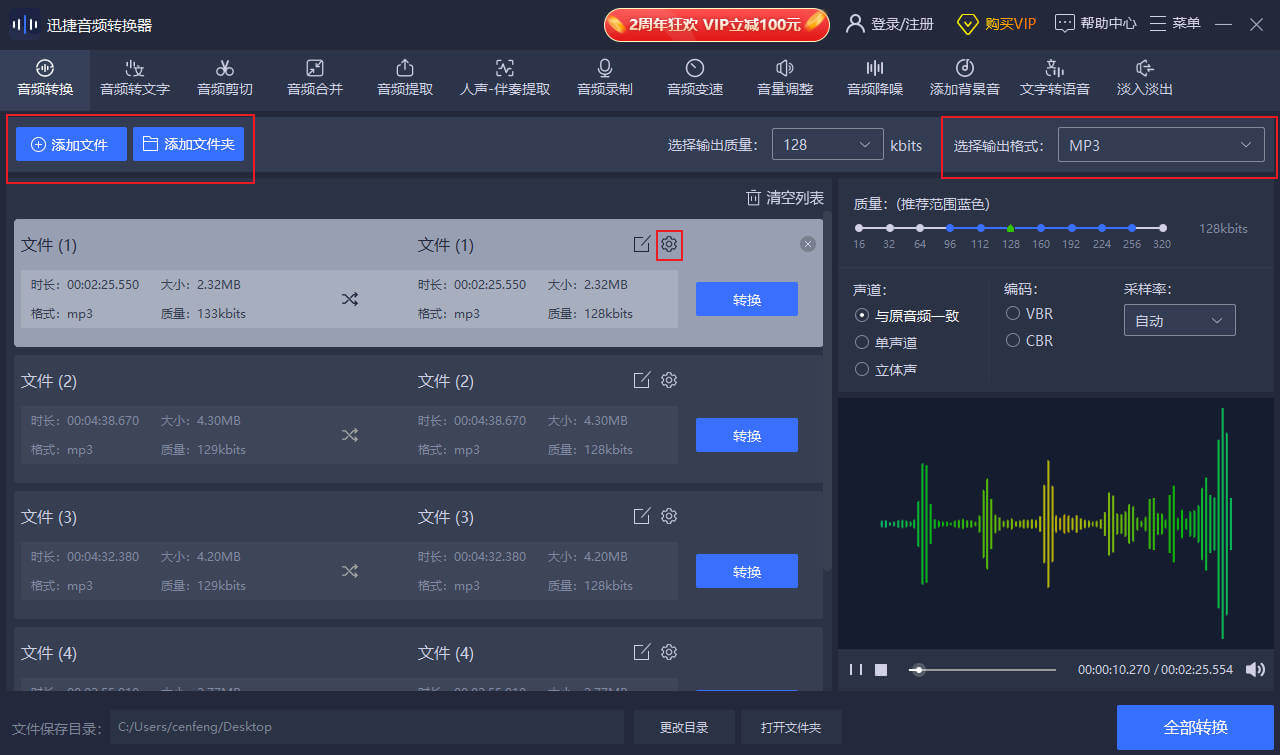The image size is (1280, 755).
Task: Select the 人声-伴奏提取 vocal extraction tool
Action: pyautogui.click(x=504, y=79)
